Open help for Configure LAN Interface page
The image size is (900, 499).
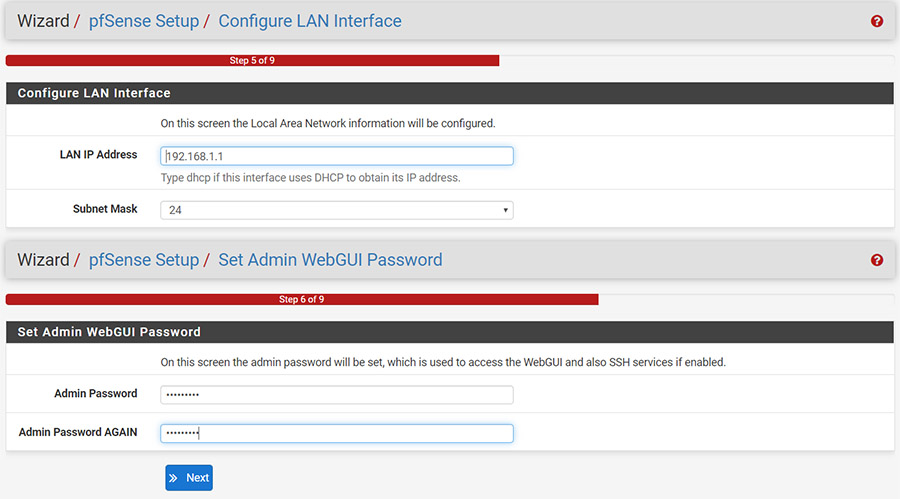coord(876,21)
